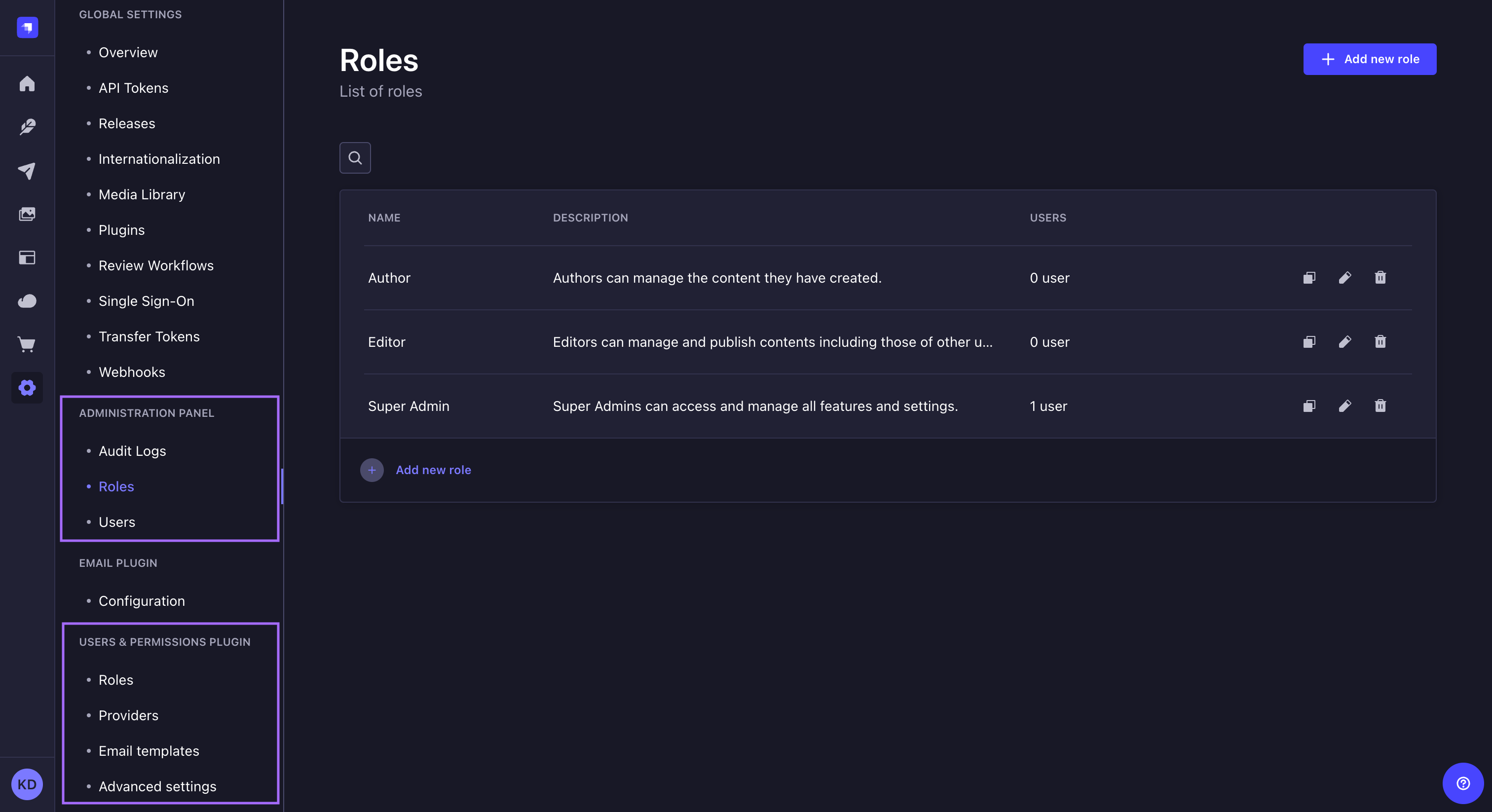
Task: Click the search input field
Action: [x=355, y=157]
